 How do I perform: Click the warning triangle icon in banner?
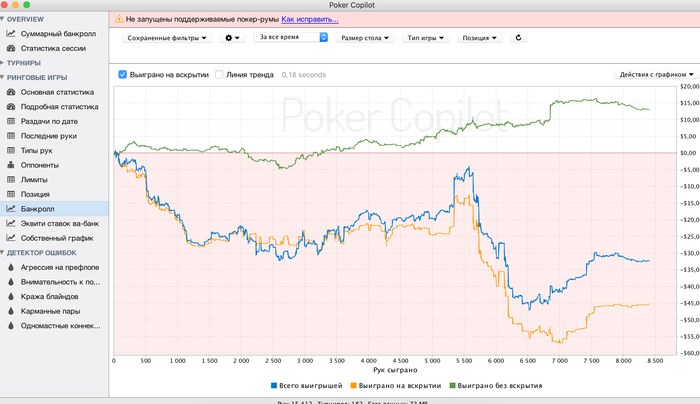pos(119,19)
